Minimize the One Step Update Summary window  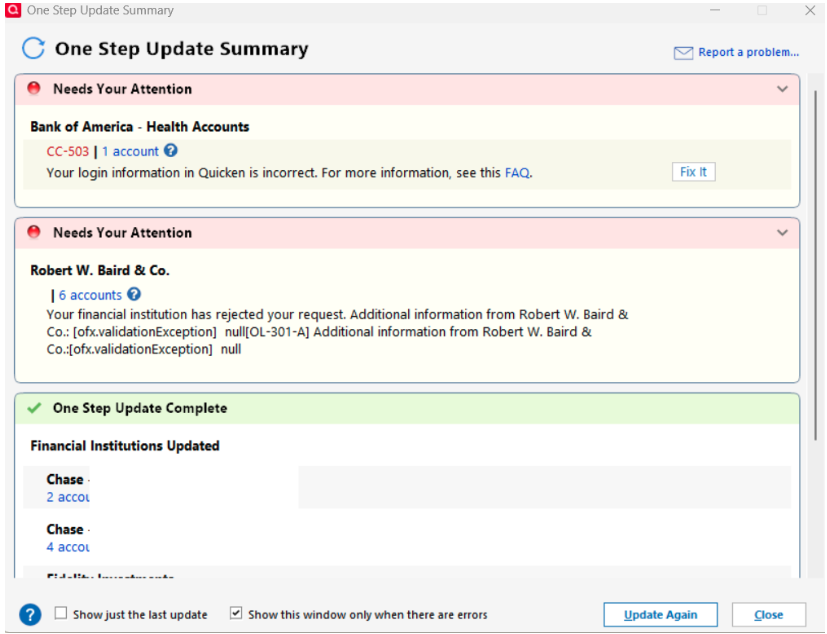(x=715, y=10)
